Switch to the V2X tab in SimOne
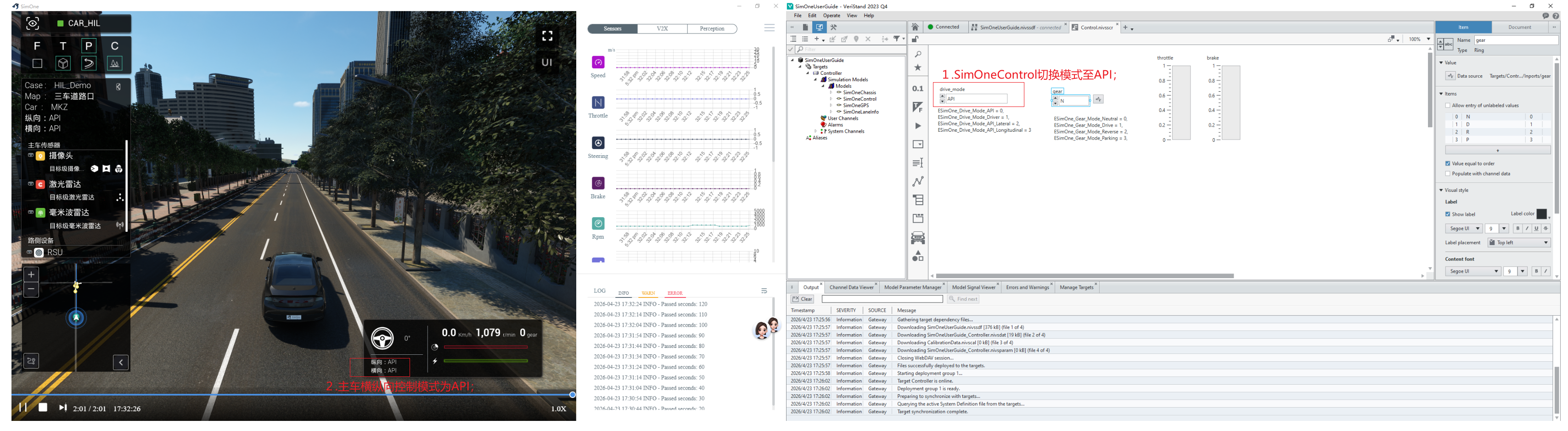The image size is (1568, 431). [662, 28]
